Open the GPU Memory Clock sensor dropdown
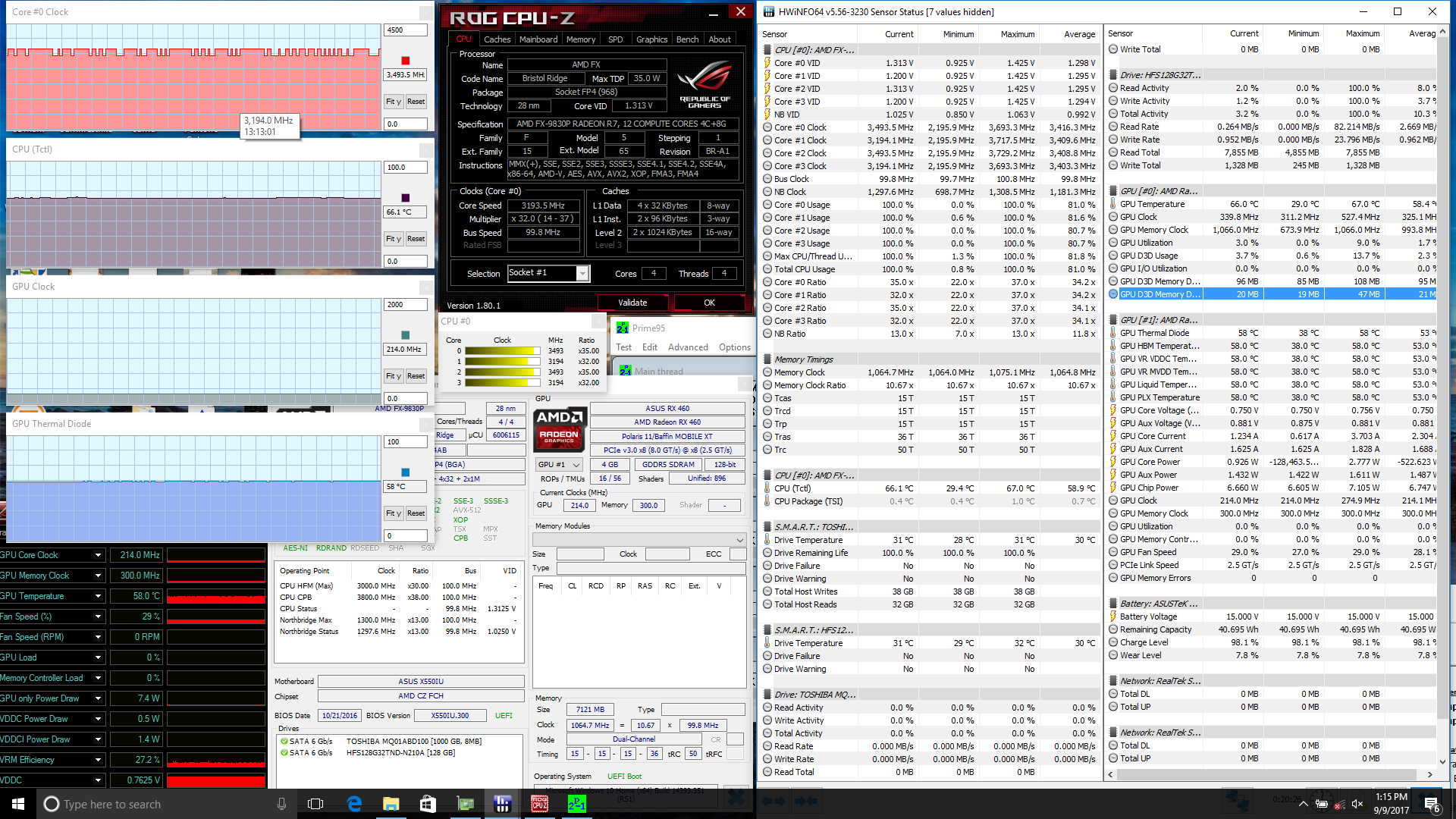Viewport: 1456px width, 819px height. [x=98, y=576]
